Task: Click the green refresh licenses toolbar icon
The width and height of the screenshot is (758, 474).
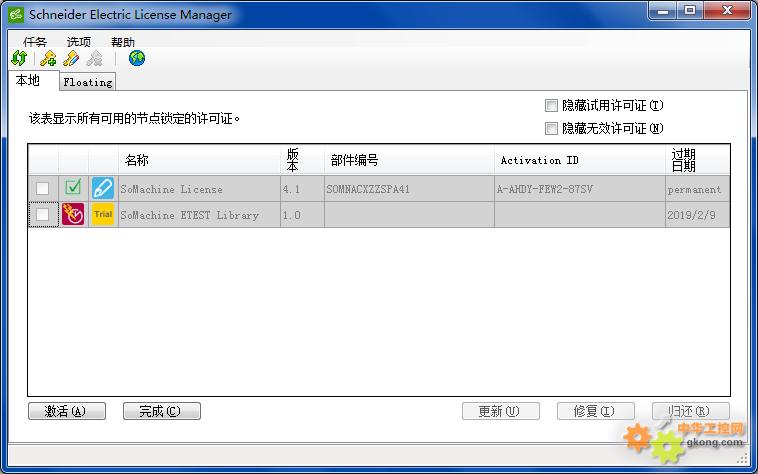Action: [19, 59]
